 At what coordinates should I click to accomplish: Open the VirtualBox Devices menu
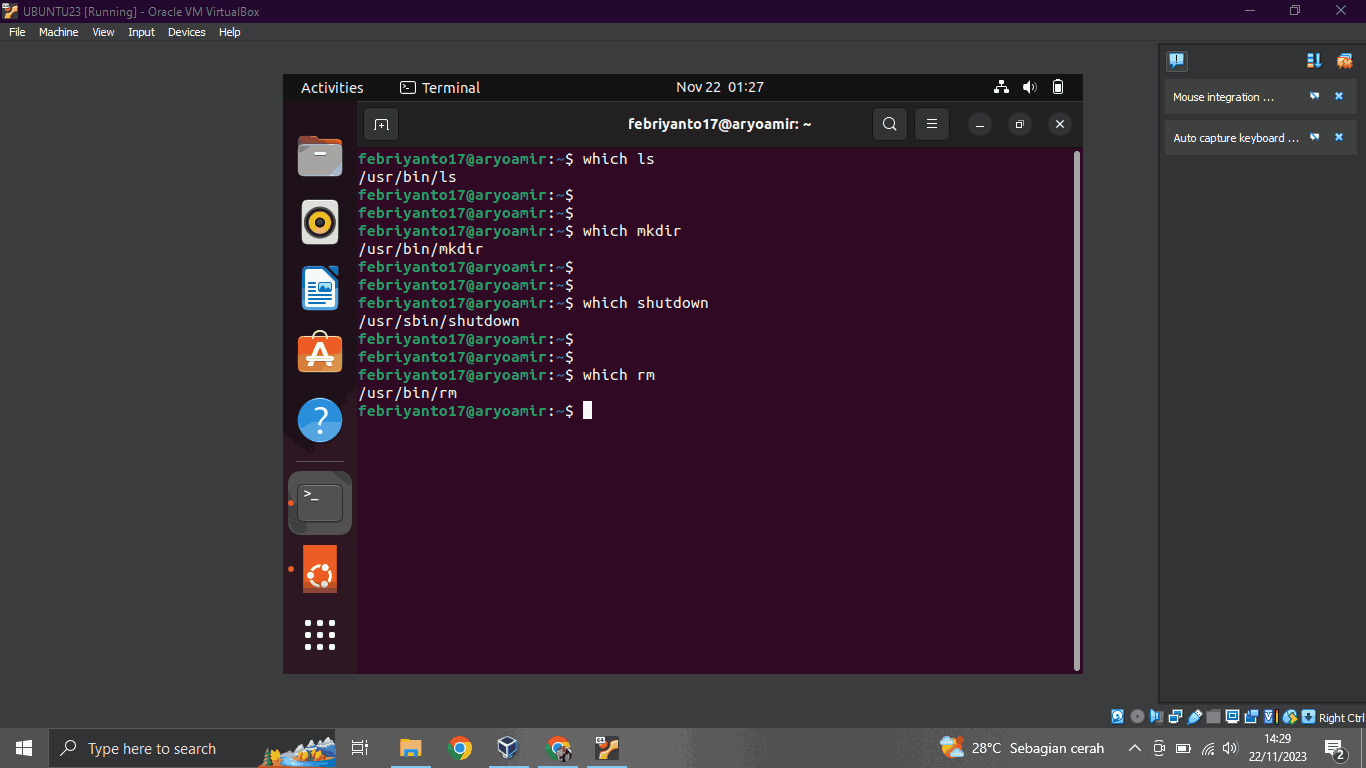[x=186, y=32]
